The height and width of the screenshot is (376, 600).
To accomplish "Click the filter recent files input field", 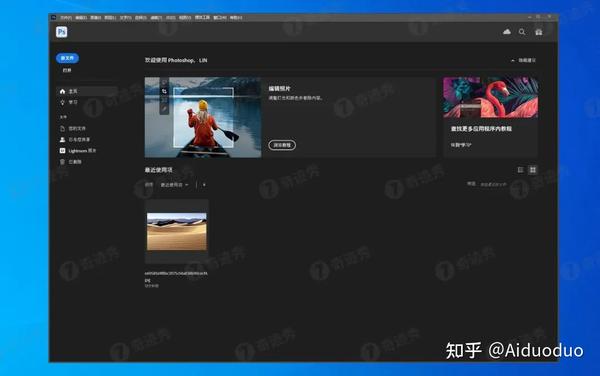I will [494, 184].
